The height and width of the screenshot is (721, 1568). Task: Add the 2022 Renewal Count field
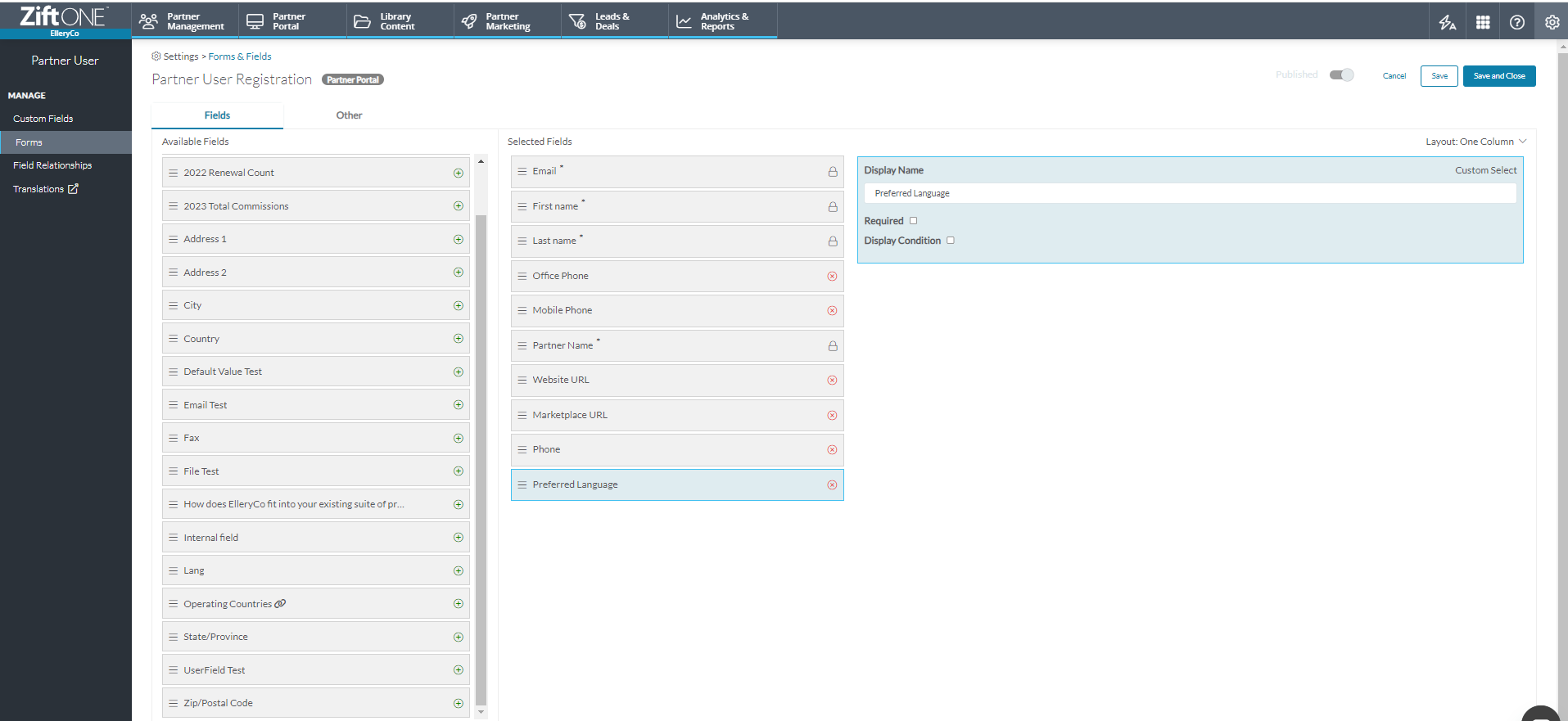click(x=459, y=173)
